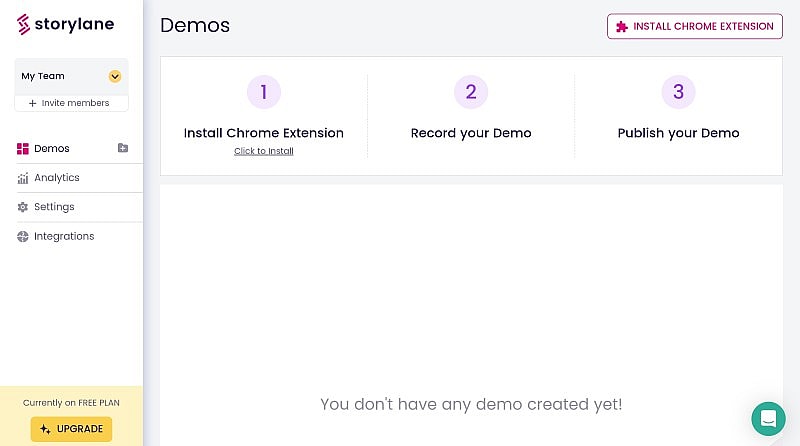Screen dimensions: 800x446
Task: Click the Demos grid icon
Action: 23,149
